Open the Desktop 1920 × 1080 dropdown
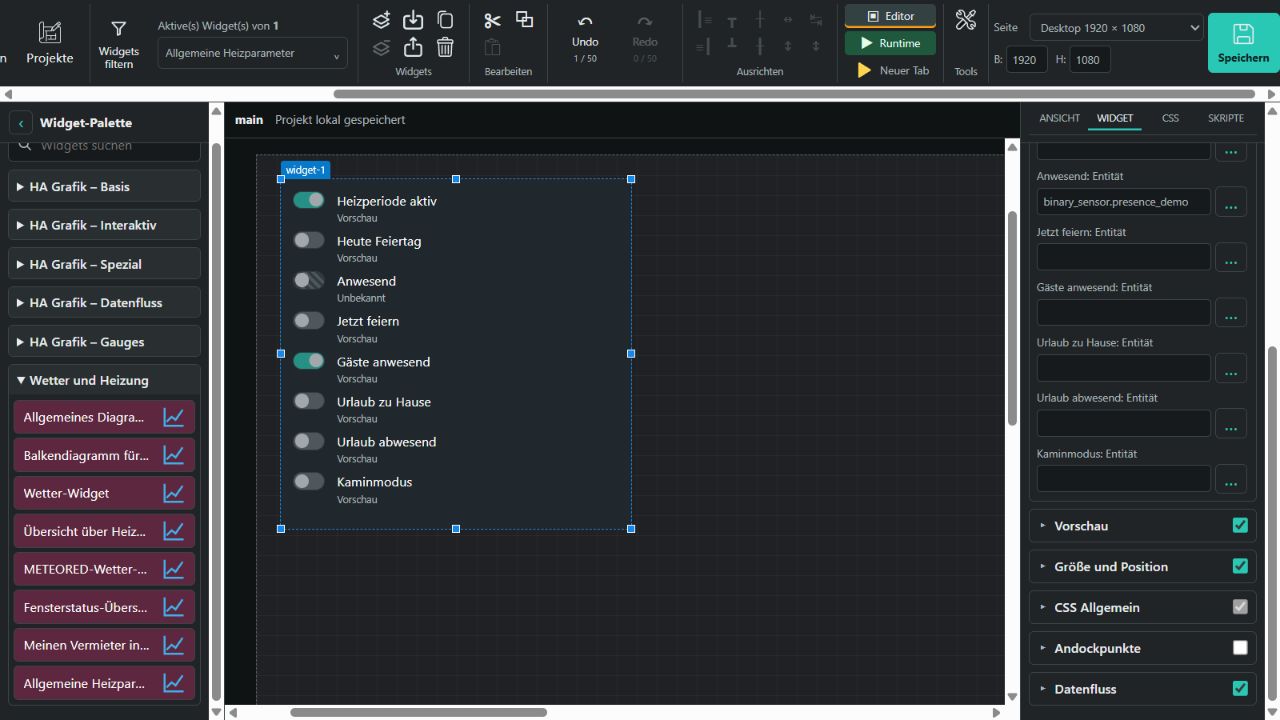The height and width of the screenshot is (720, 1280). (x=1116, y=28)
